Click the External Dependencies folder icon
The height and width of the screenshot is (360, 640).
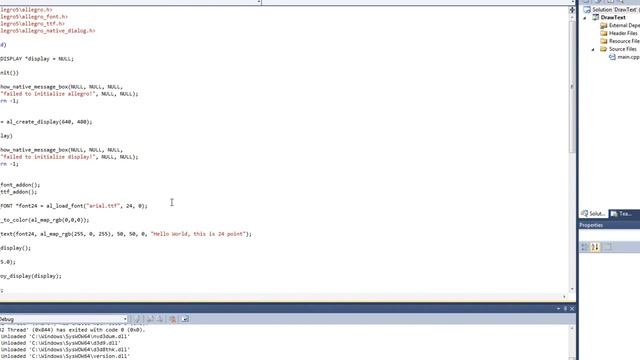(x=604, y=25)
